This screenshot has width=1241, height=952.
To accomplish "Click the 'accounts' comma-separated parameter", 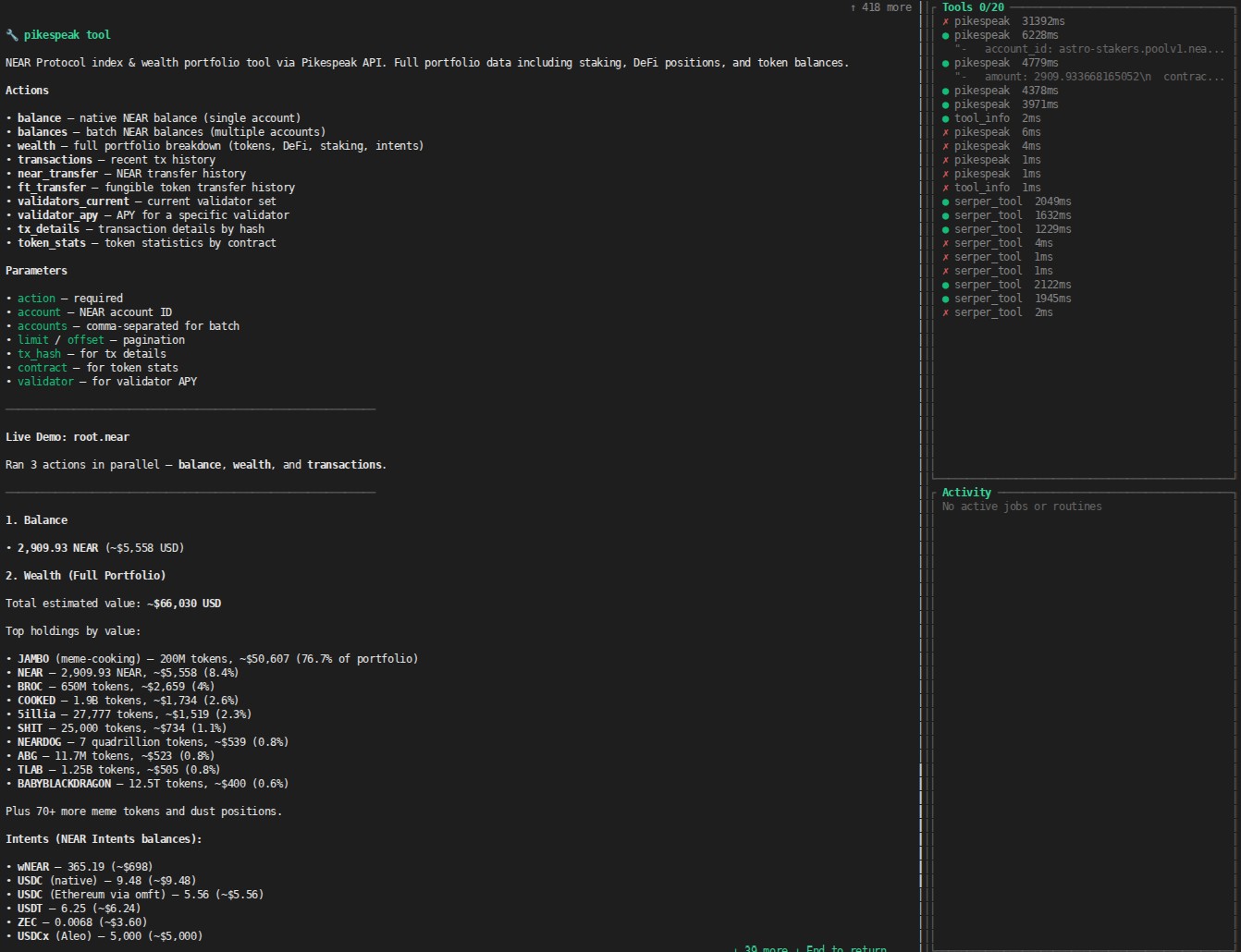I will pyautogui.click(x=43, y=326).
